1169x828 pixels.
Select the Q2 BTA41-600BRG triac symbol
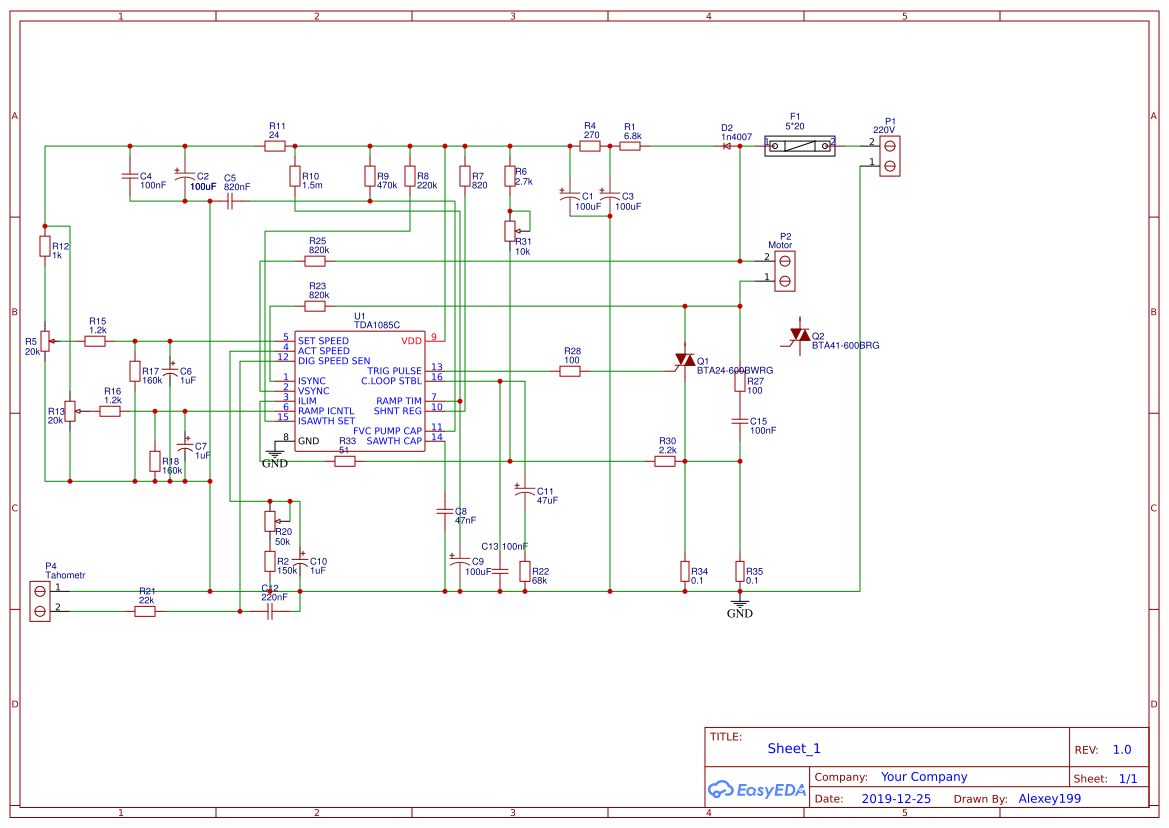(798, 336)
